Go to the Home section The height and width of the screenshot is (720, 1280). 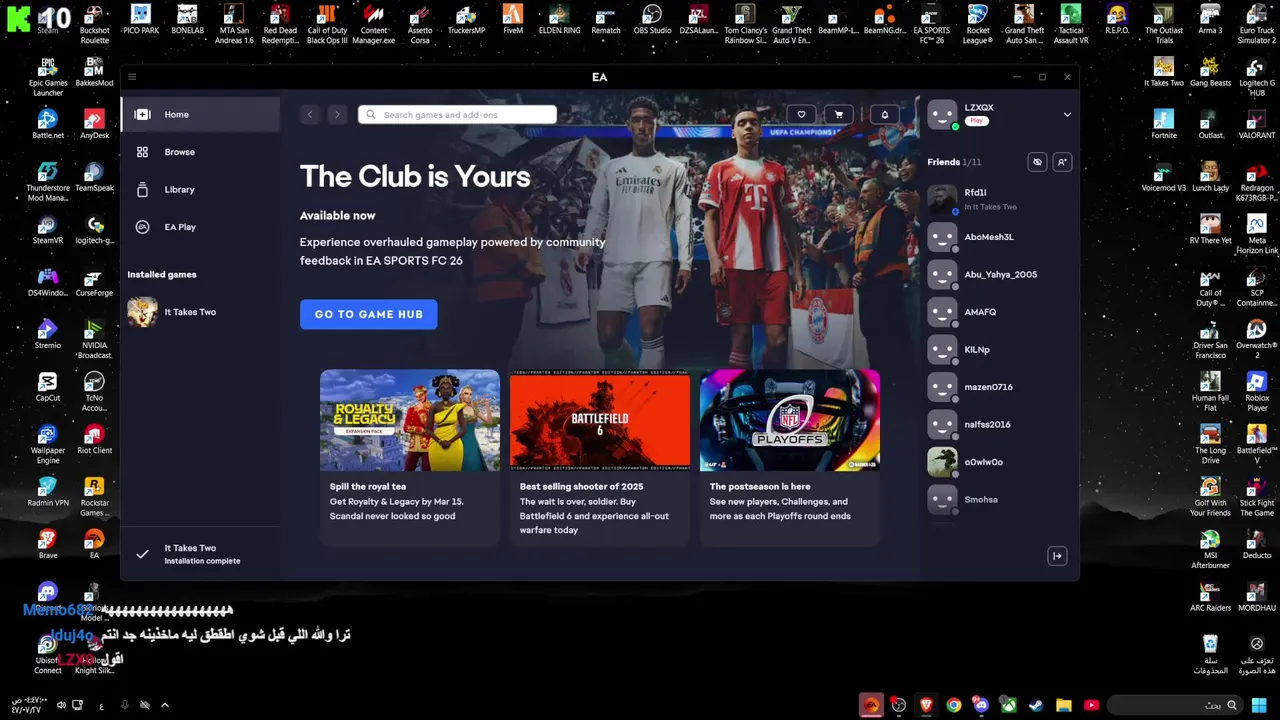click(200, 114)
